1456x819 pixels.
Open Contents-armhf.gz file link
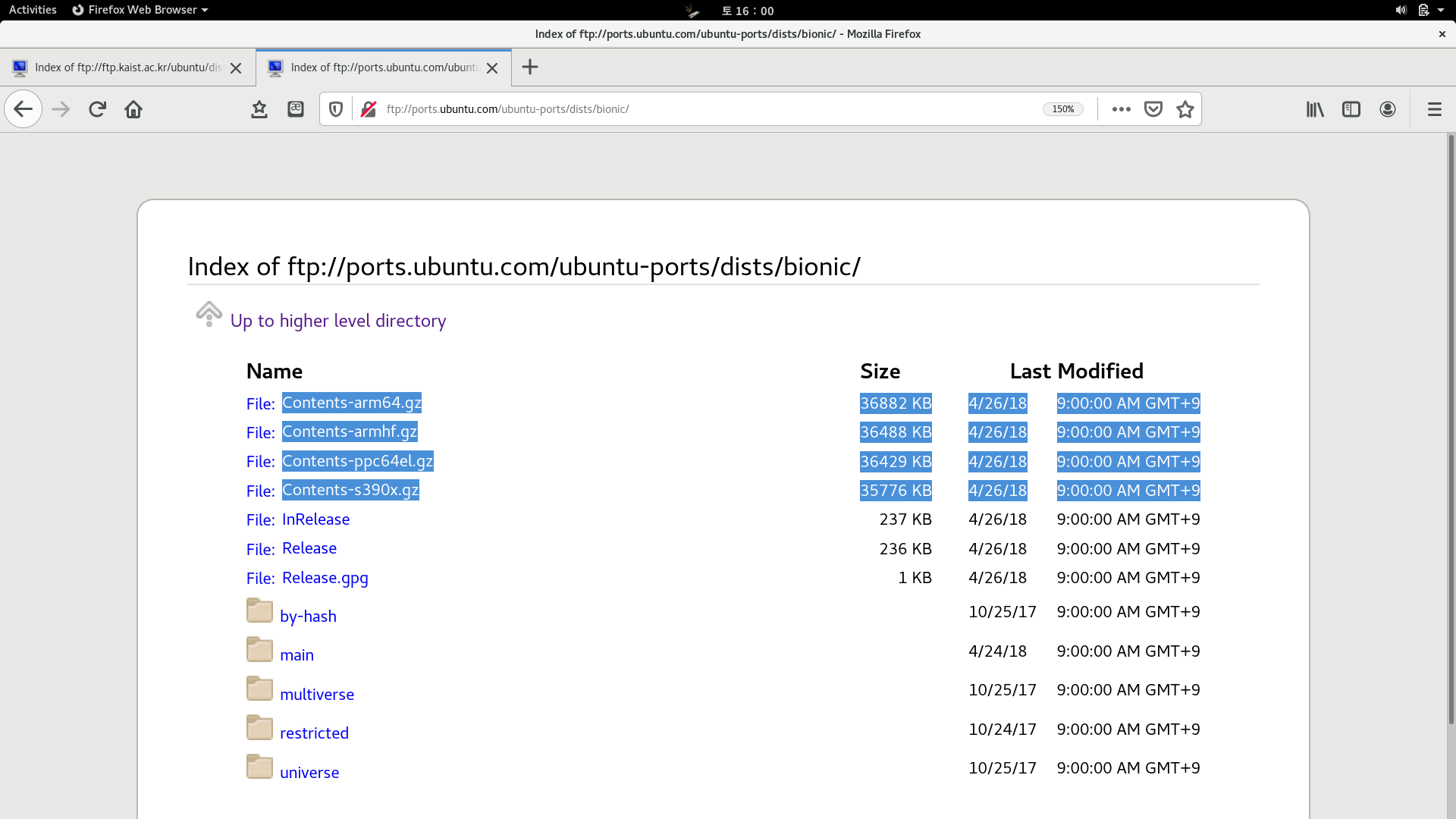[x=350, y=431]
